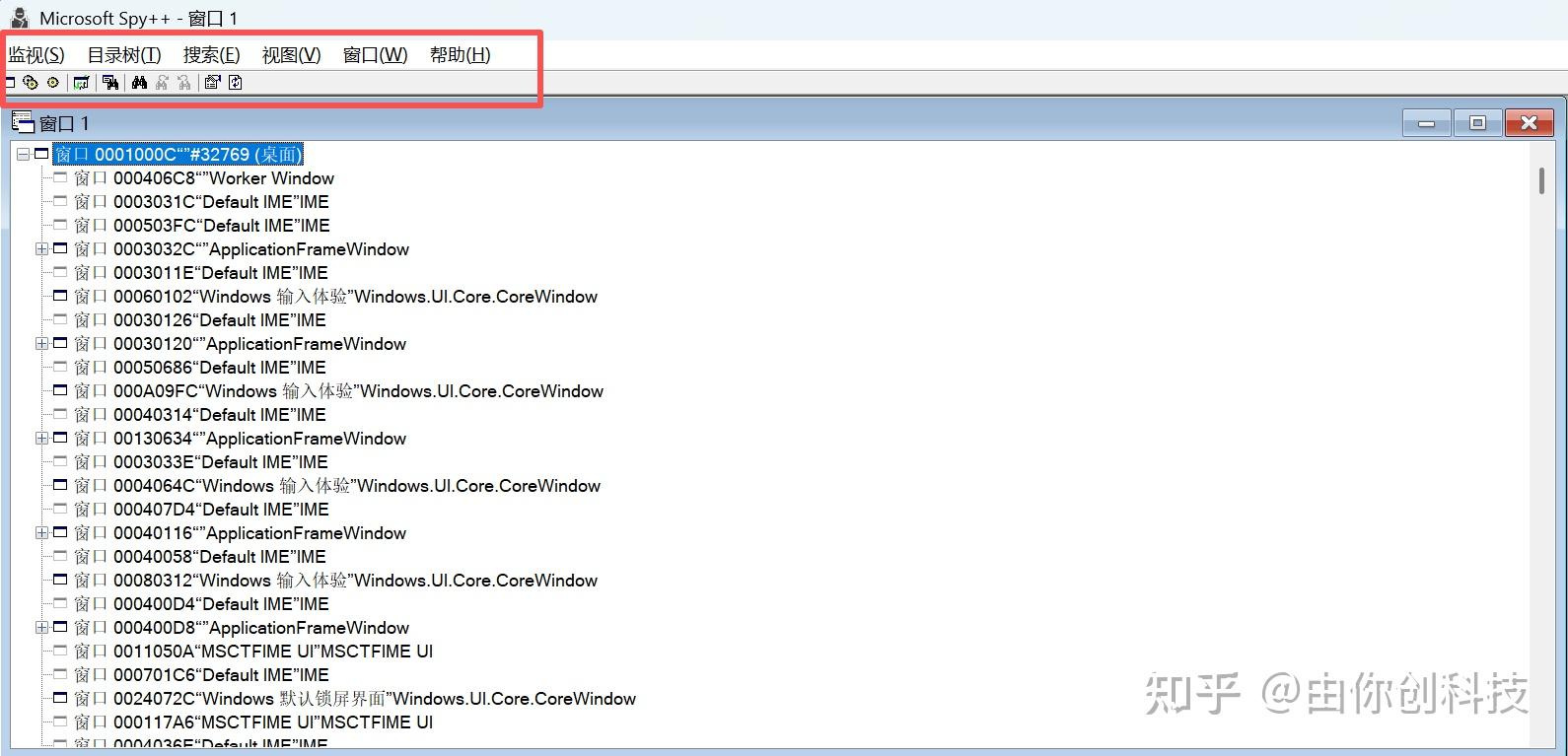Click the Log Messages toolbar icon
Screen dimensions: 1568x756
coord(82,83)
